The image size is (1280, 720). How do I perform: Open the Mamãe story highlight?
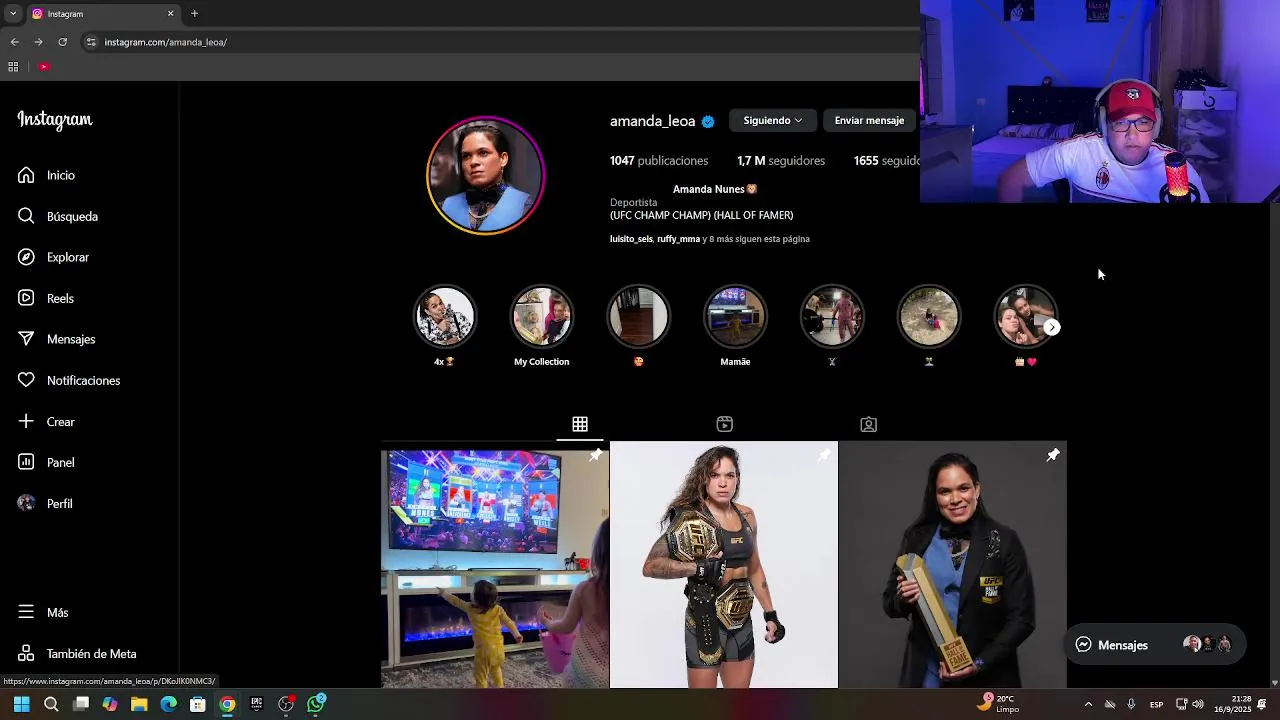pyautogui.click(x=735, y=325)
